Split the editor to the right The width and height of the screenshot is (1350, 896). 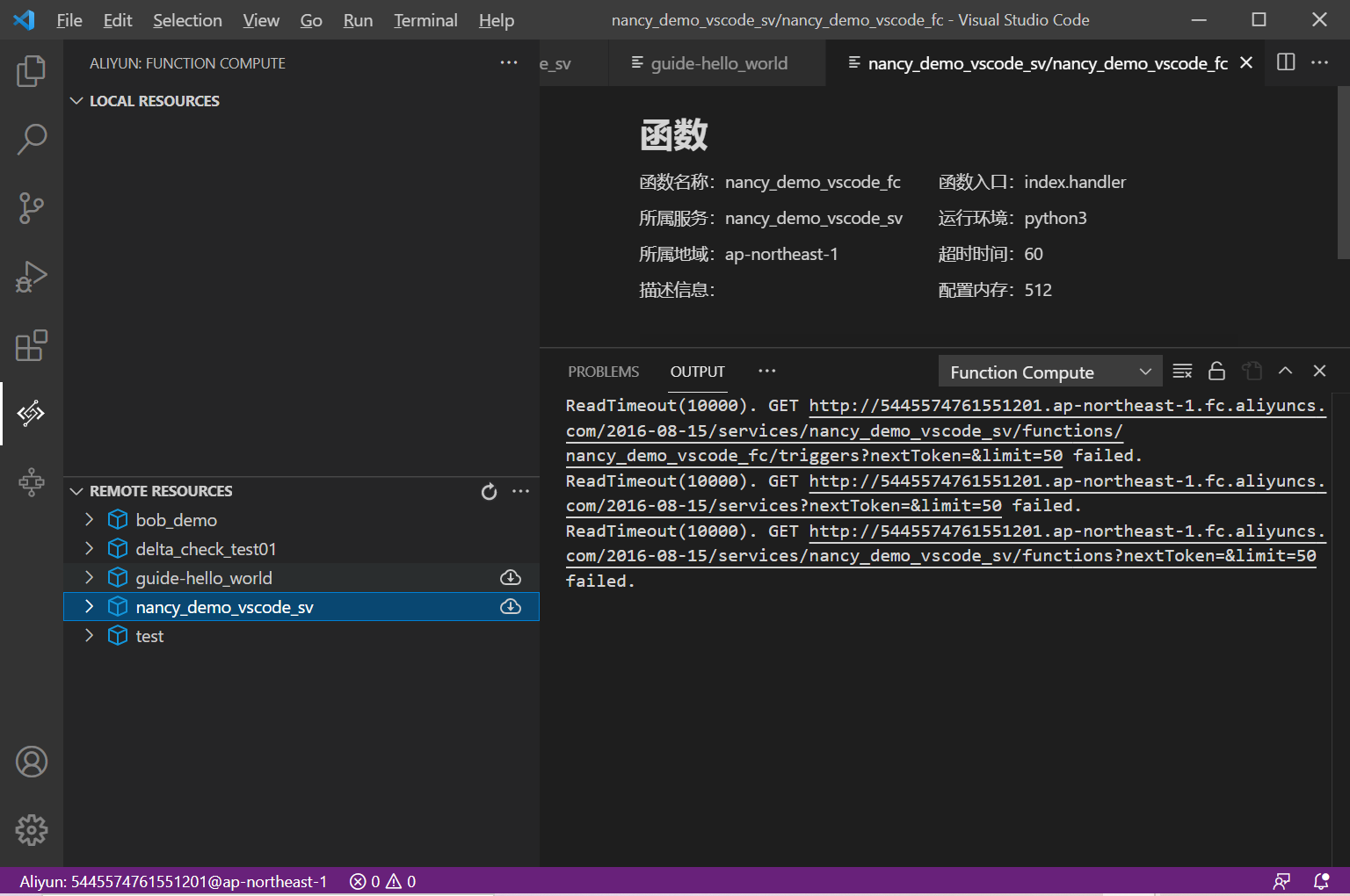click(x=1286, y=62)
